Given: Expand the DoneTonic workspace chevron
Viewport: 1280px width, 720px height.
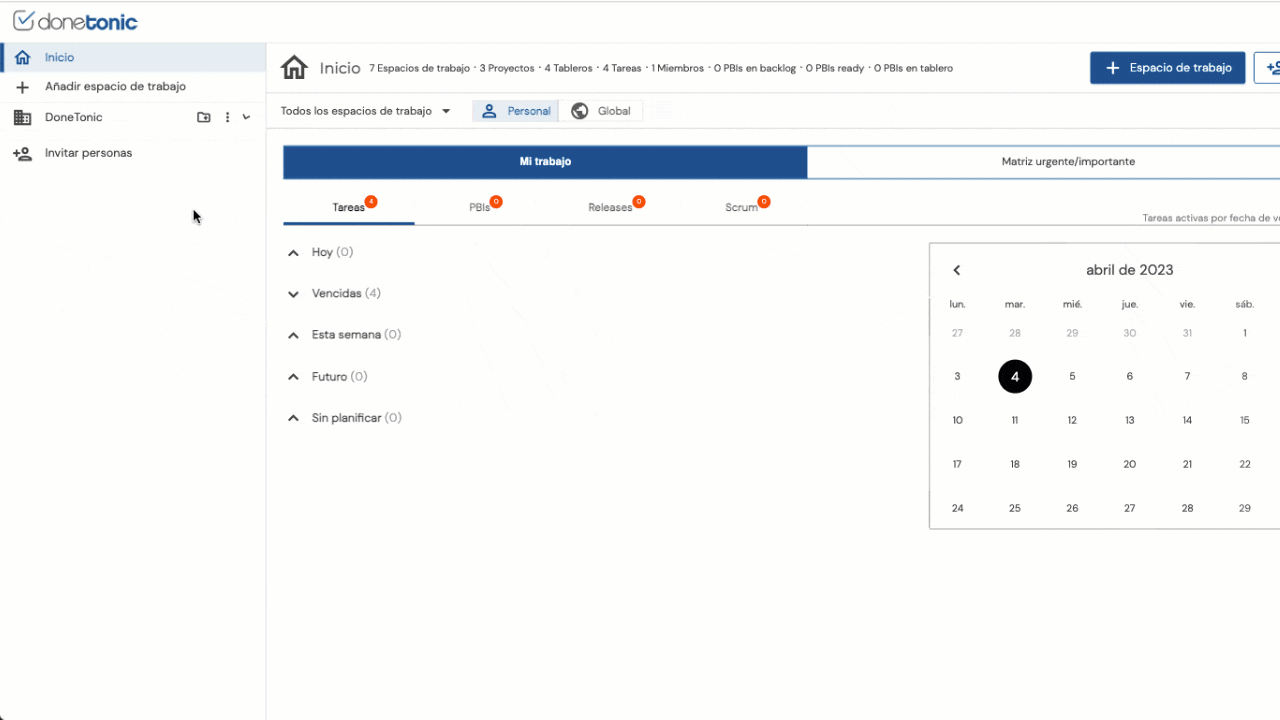Looking at the screenshot, I should [x=246, y=117].
